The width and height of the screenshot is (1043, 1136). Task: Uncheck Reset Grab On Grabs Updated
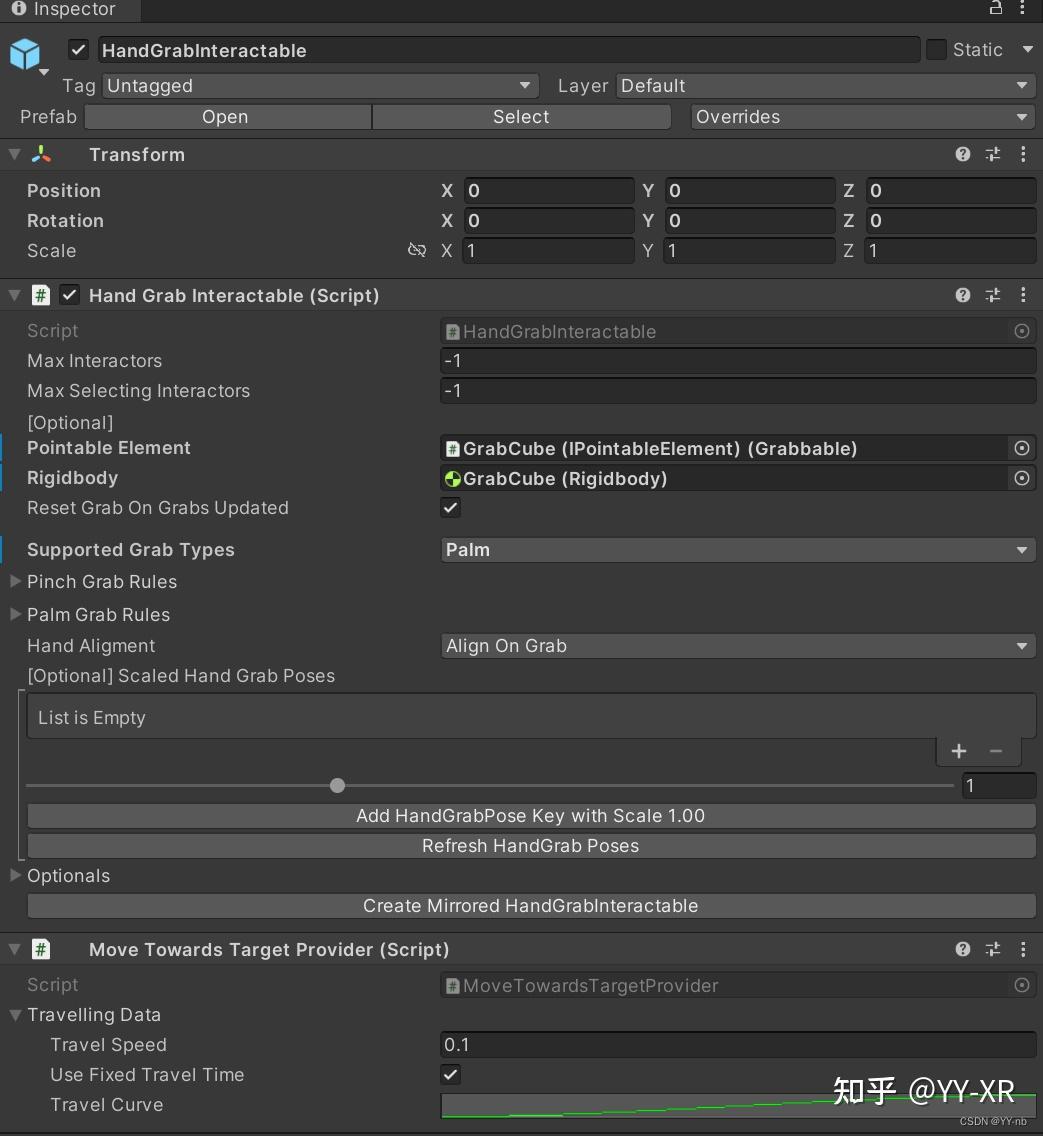450,507
